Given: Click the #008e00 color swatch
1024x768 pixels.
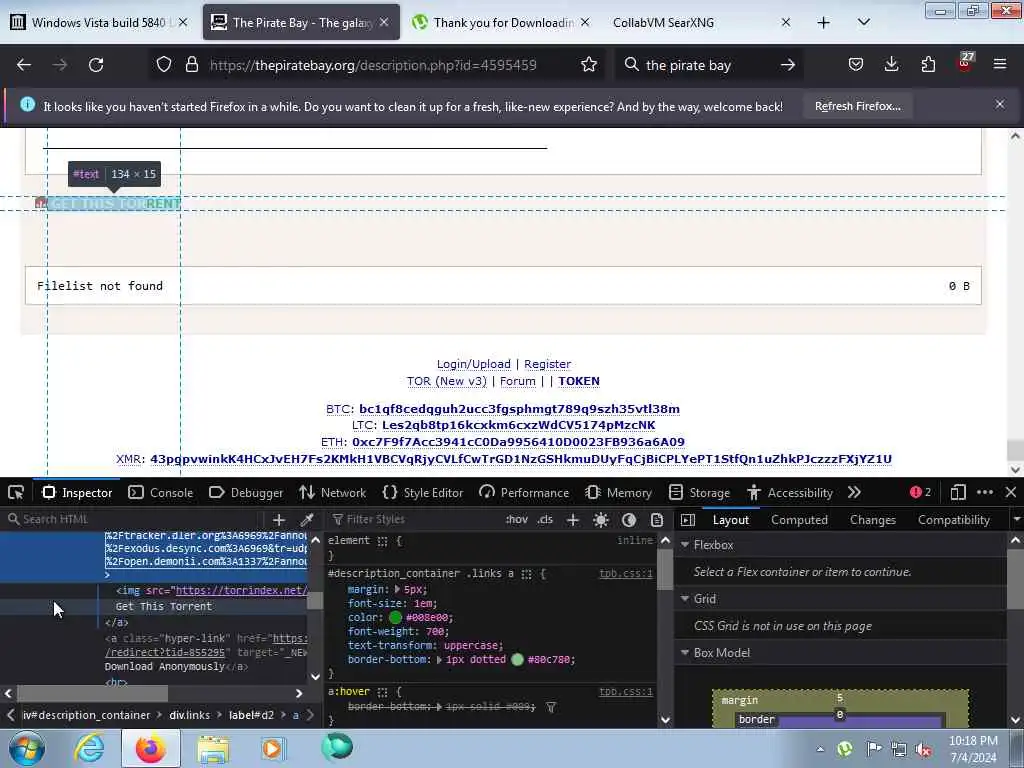Looking at the screenshot, I should click(x=395, y=617).
